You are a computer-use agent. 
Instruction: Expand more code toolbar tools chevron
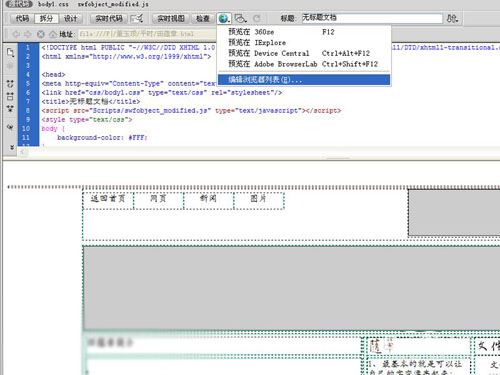coord(12,147)
